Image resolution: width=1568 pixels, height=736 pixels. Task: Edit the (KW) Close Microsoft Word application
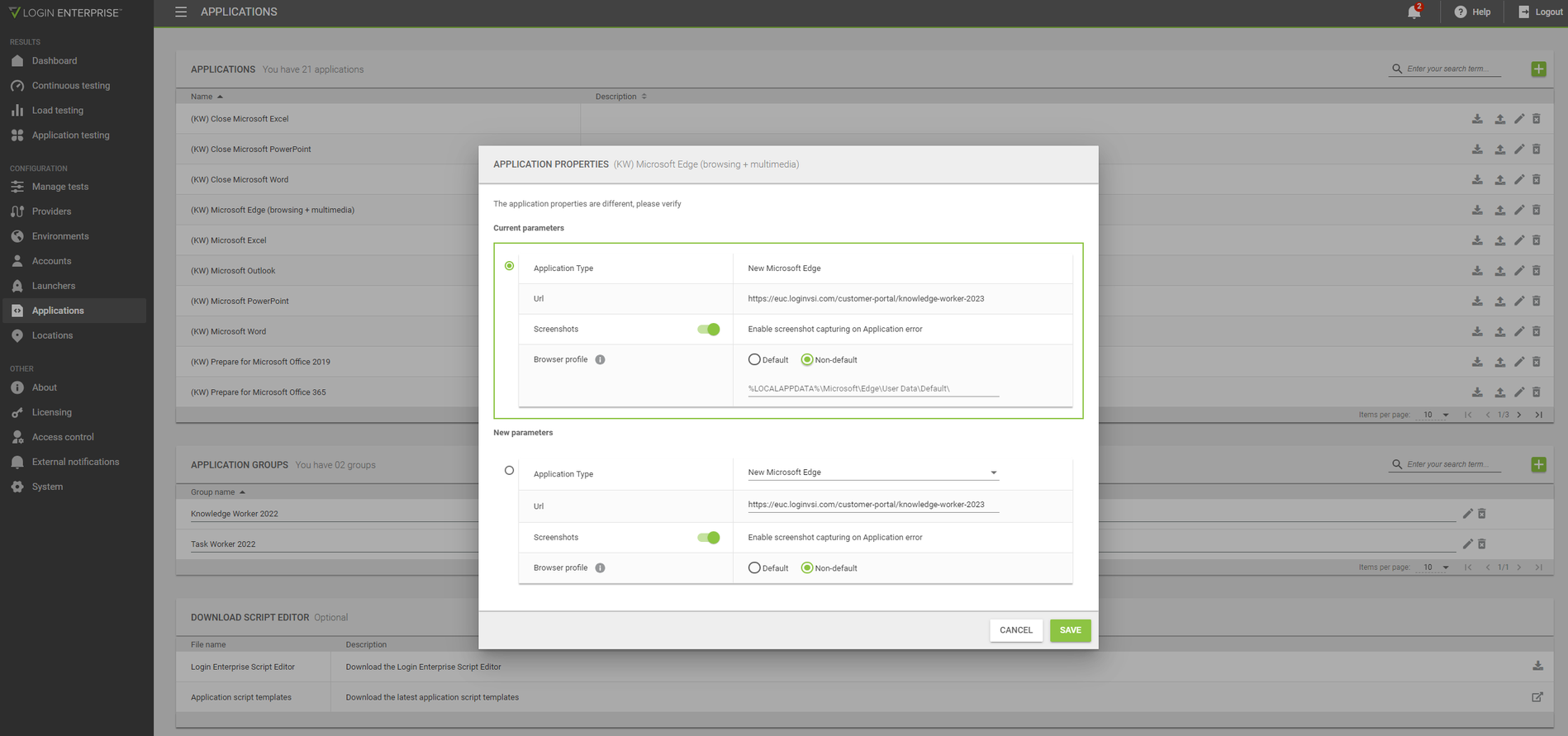point(1518,179)
